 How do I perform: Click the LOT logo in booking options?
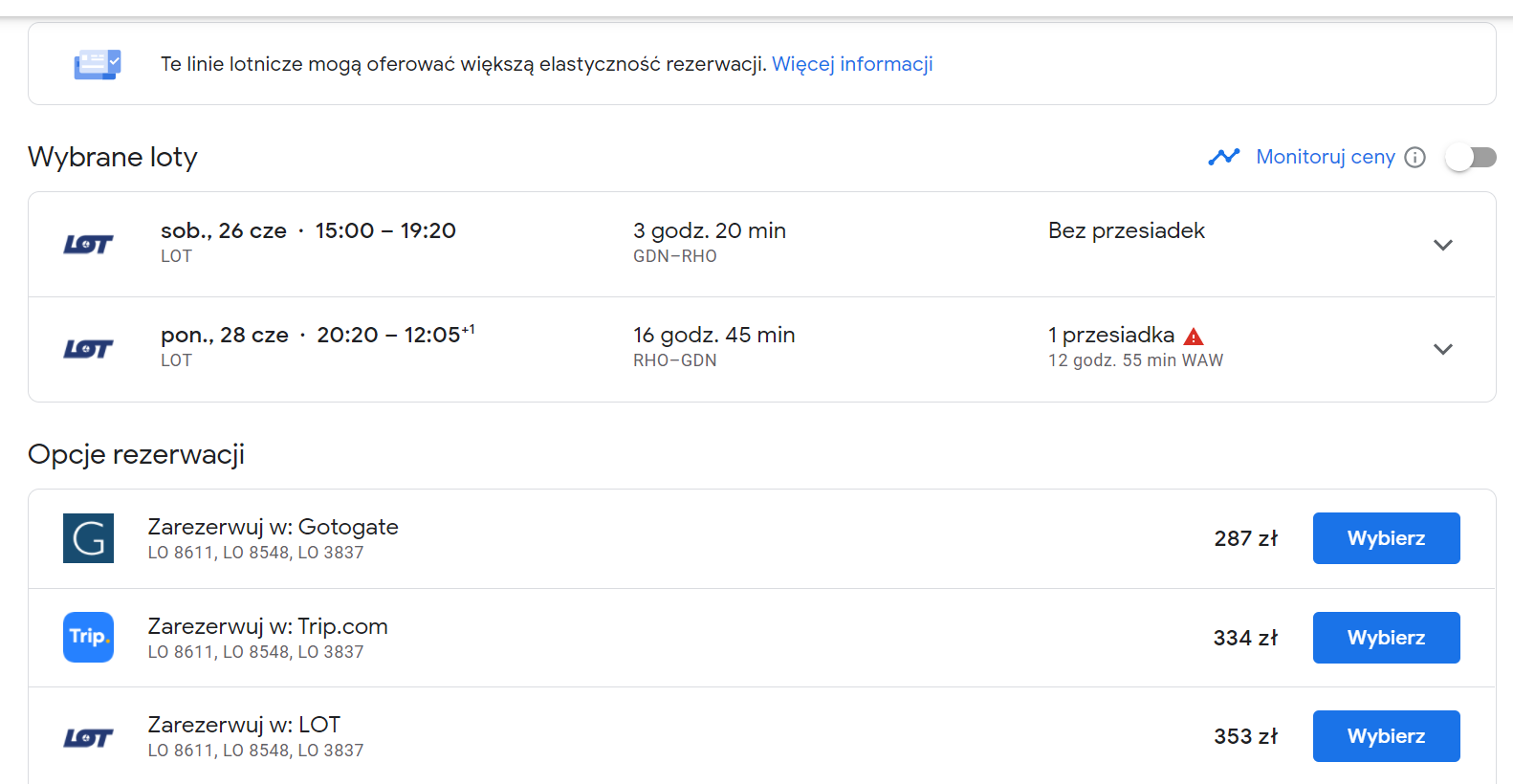[88, 737]
